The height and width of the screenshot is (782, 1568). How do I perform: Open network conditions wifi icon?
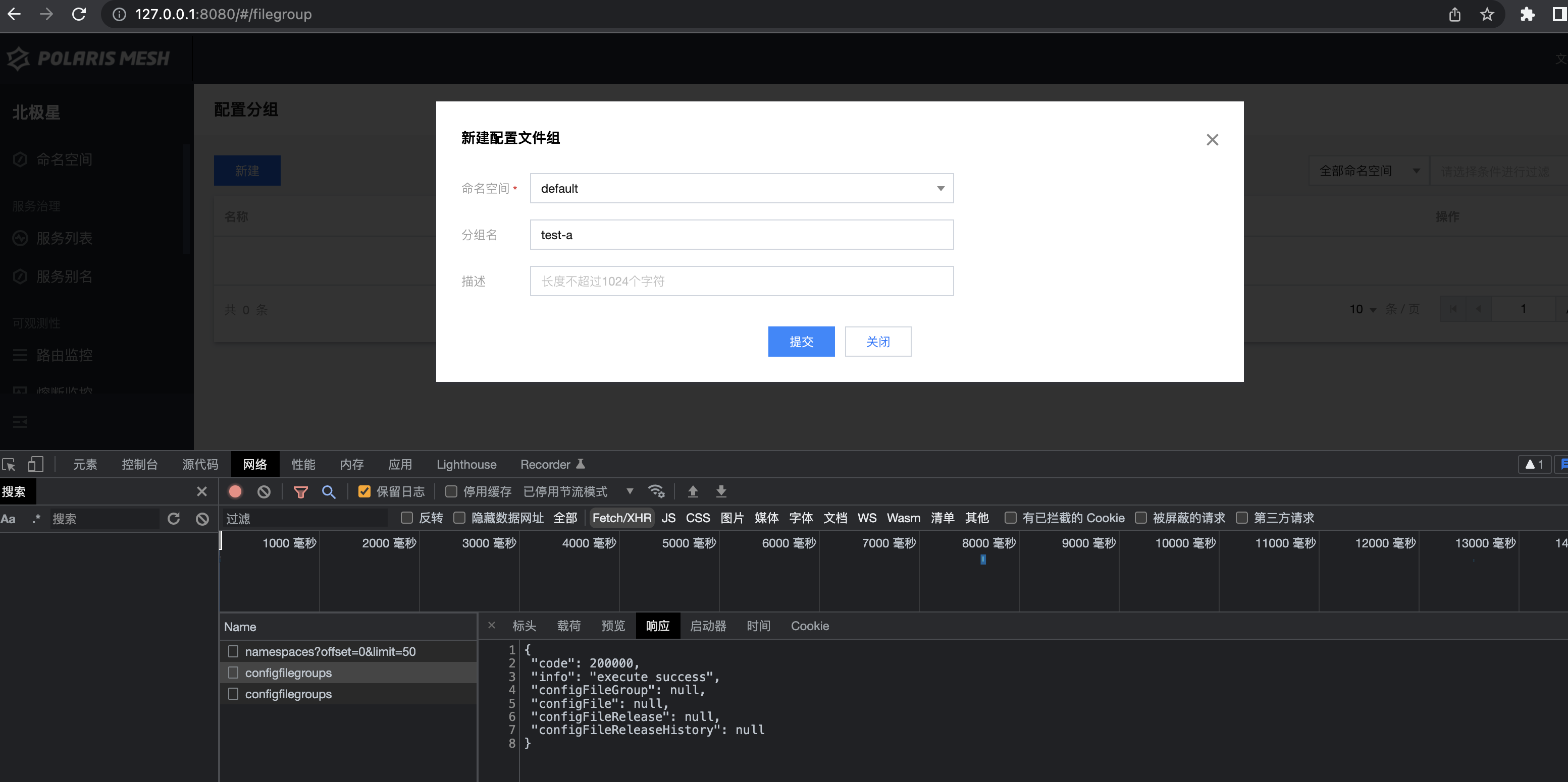coord(656,491)
